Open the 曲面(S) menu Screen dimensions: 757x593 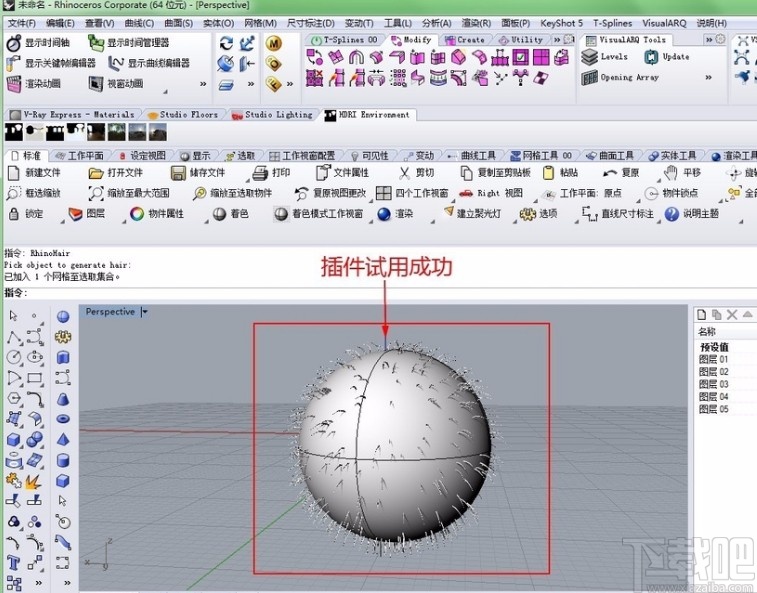click(178, 23)
